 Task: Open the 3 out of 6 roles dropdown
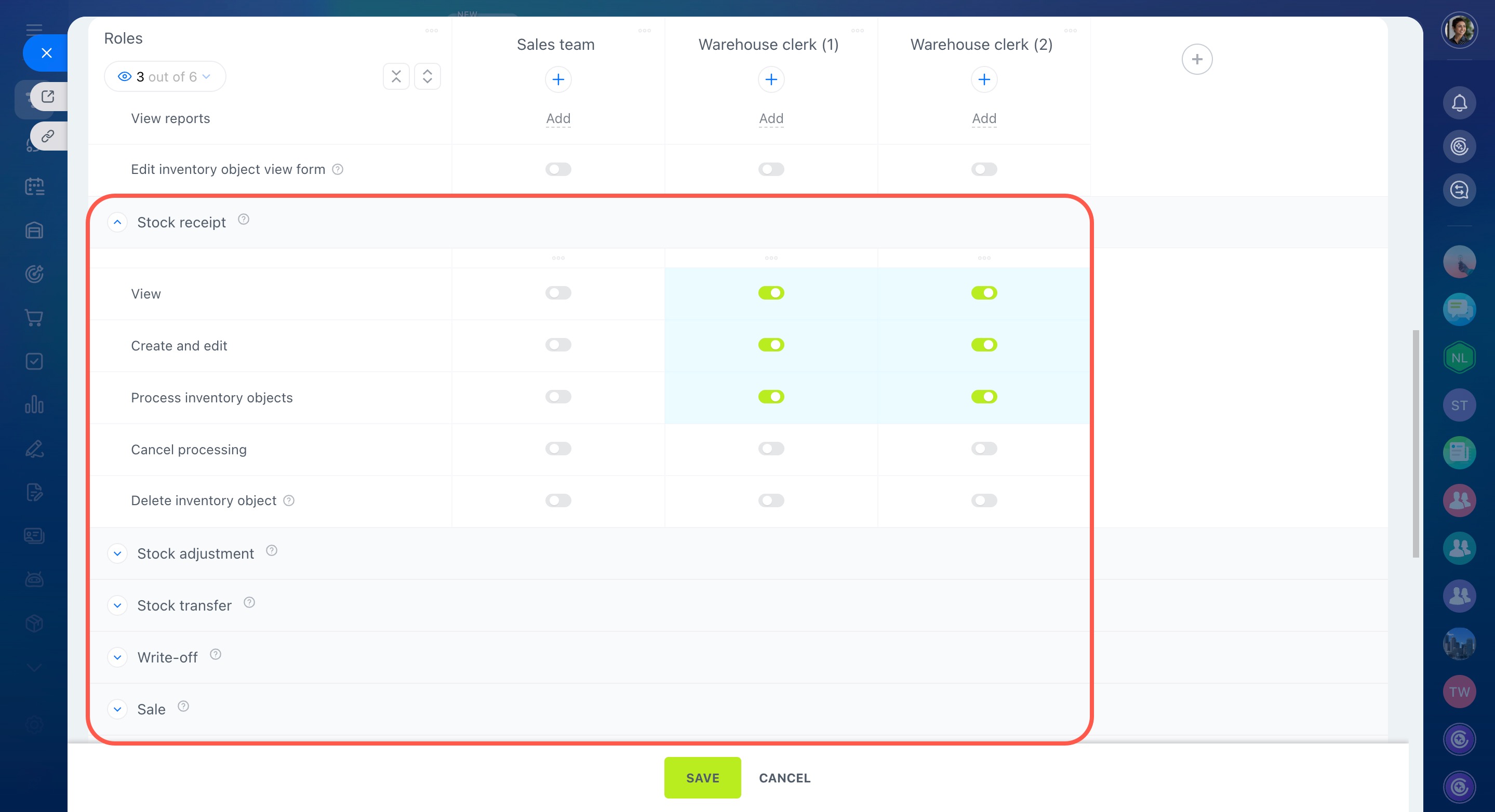pyautogui.click(x=165, y=76)
